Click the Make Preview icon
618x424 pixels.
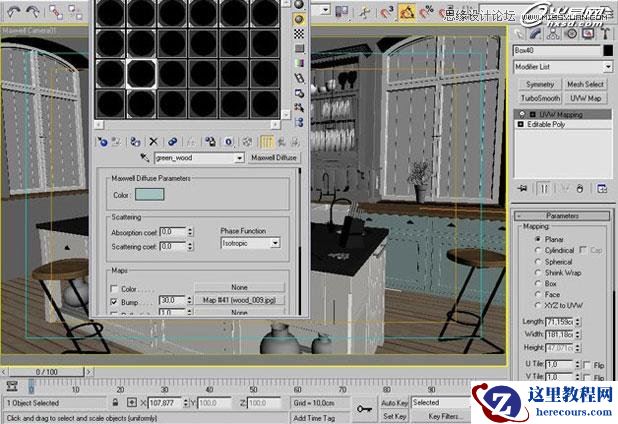coord(299,78)
